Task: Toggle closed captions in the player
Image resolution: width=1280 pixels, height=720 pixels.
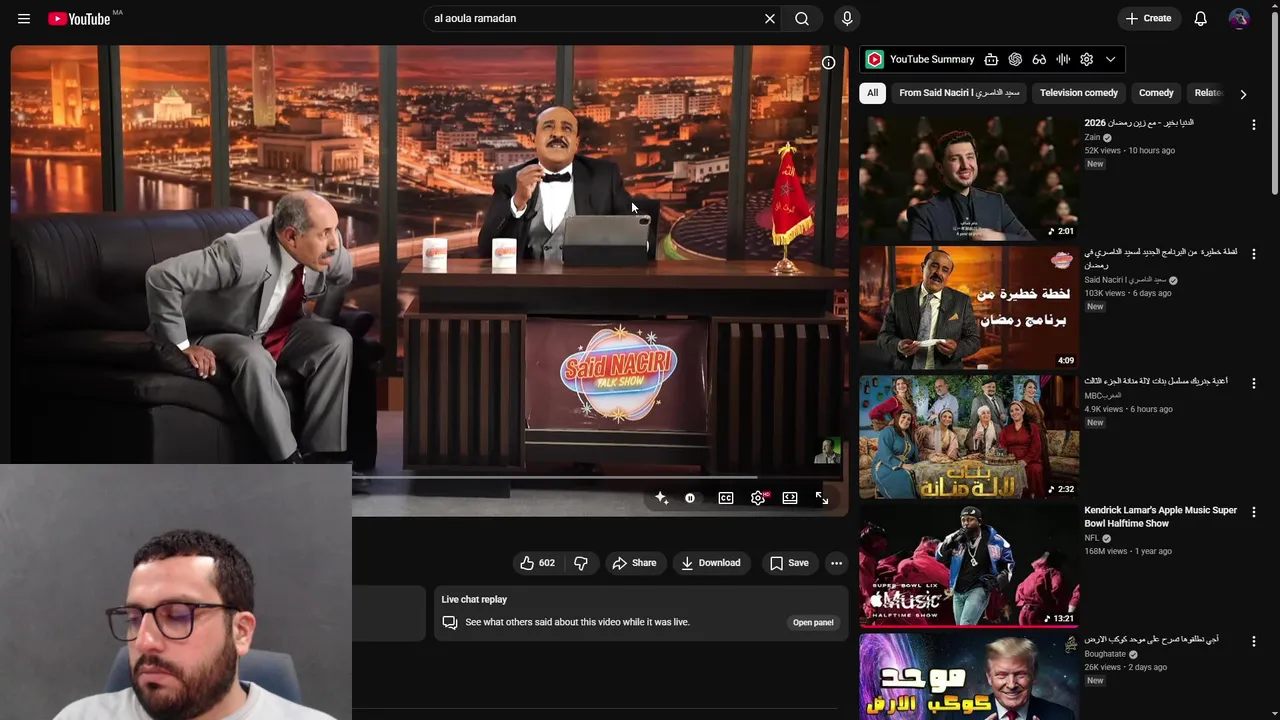Action: (726, 498)
